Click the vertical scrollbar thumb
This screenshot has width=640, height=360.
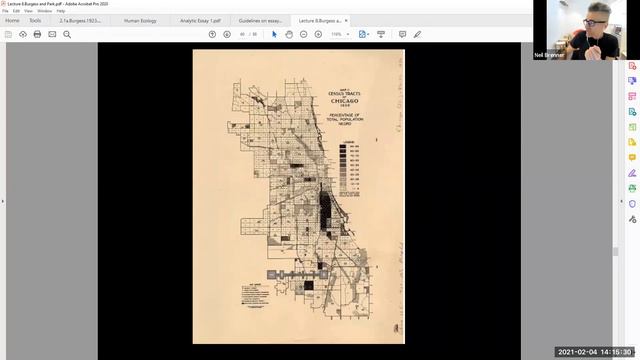point(616,252)
